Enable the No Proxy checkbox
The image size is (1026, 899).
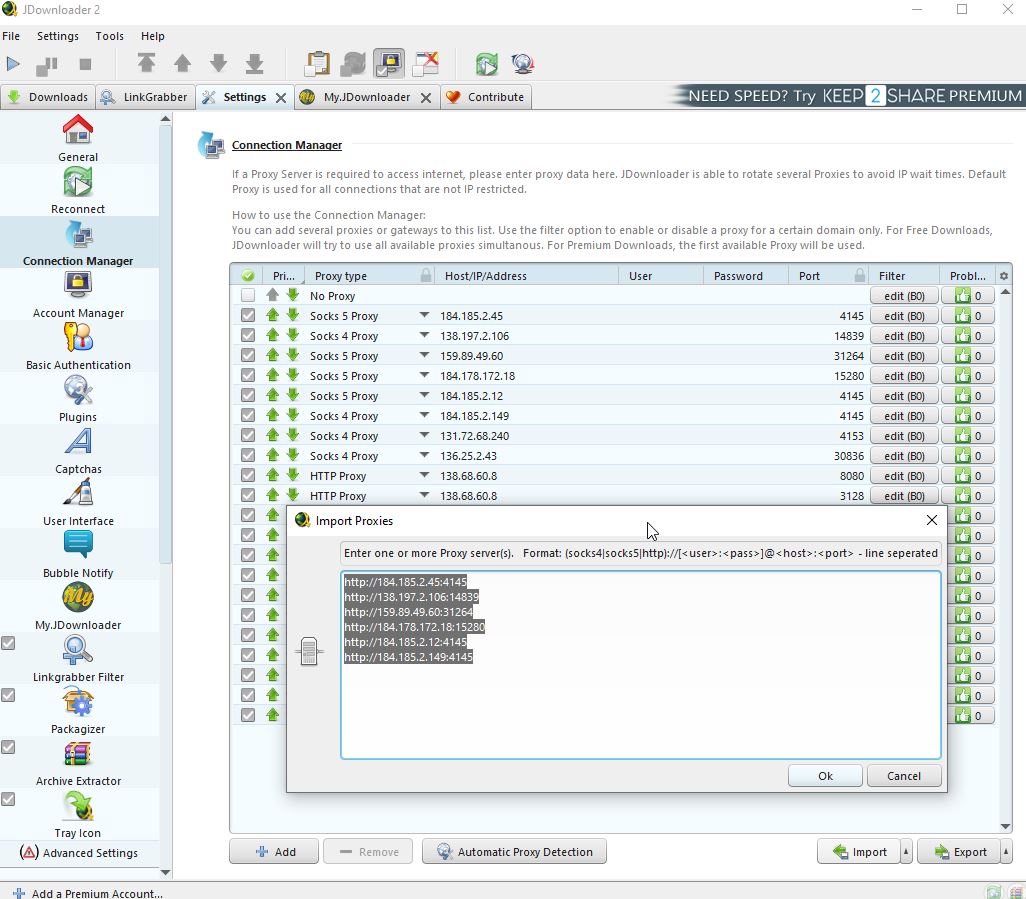pyautogui.click(x=248, y=296)
